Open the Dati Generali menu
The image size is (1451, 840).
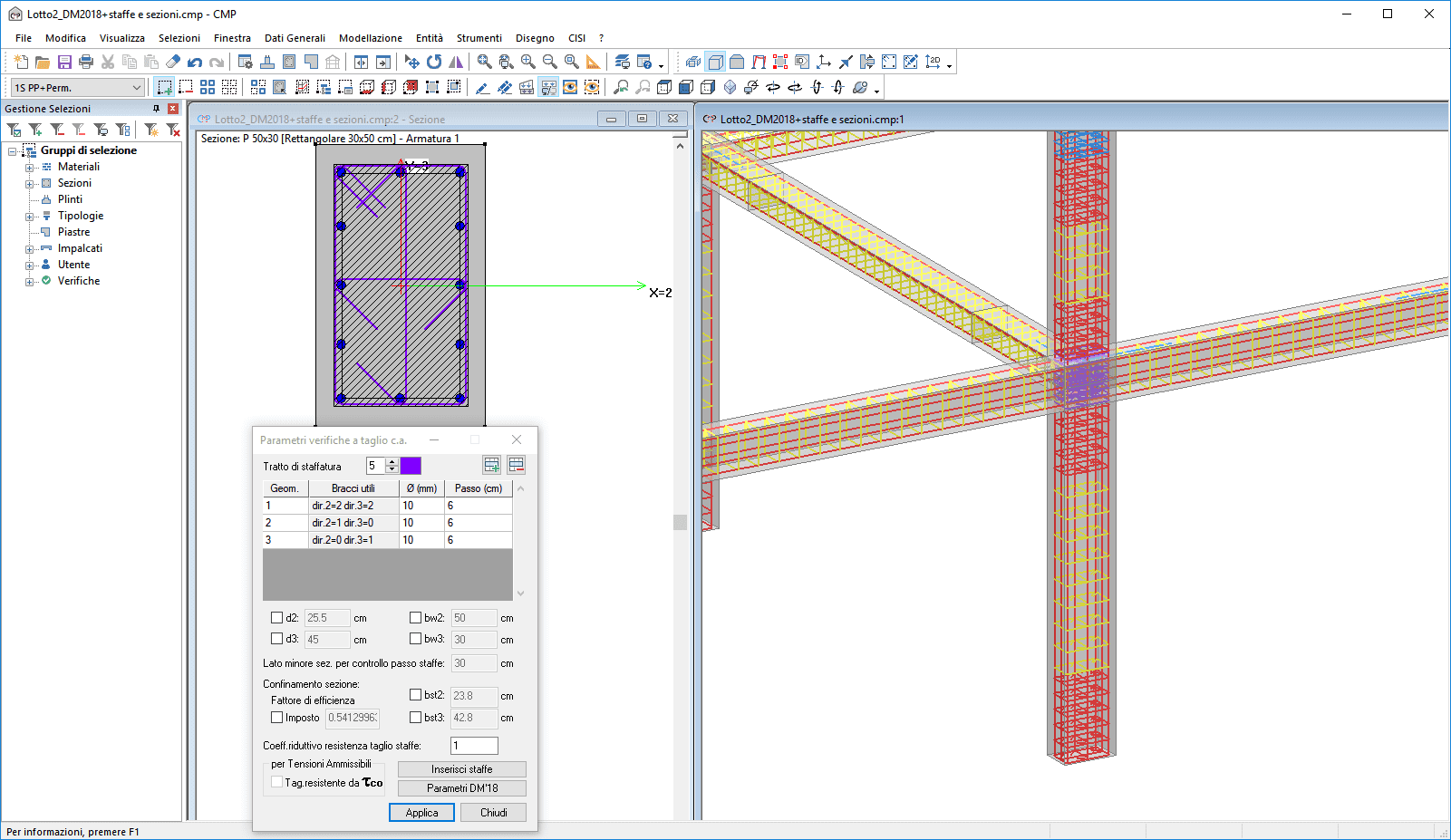point(295,38)
